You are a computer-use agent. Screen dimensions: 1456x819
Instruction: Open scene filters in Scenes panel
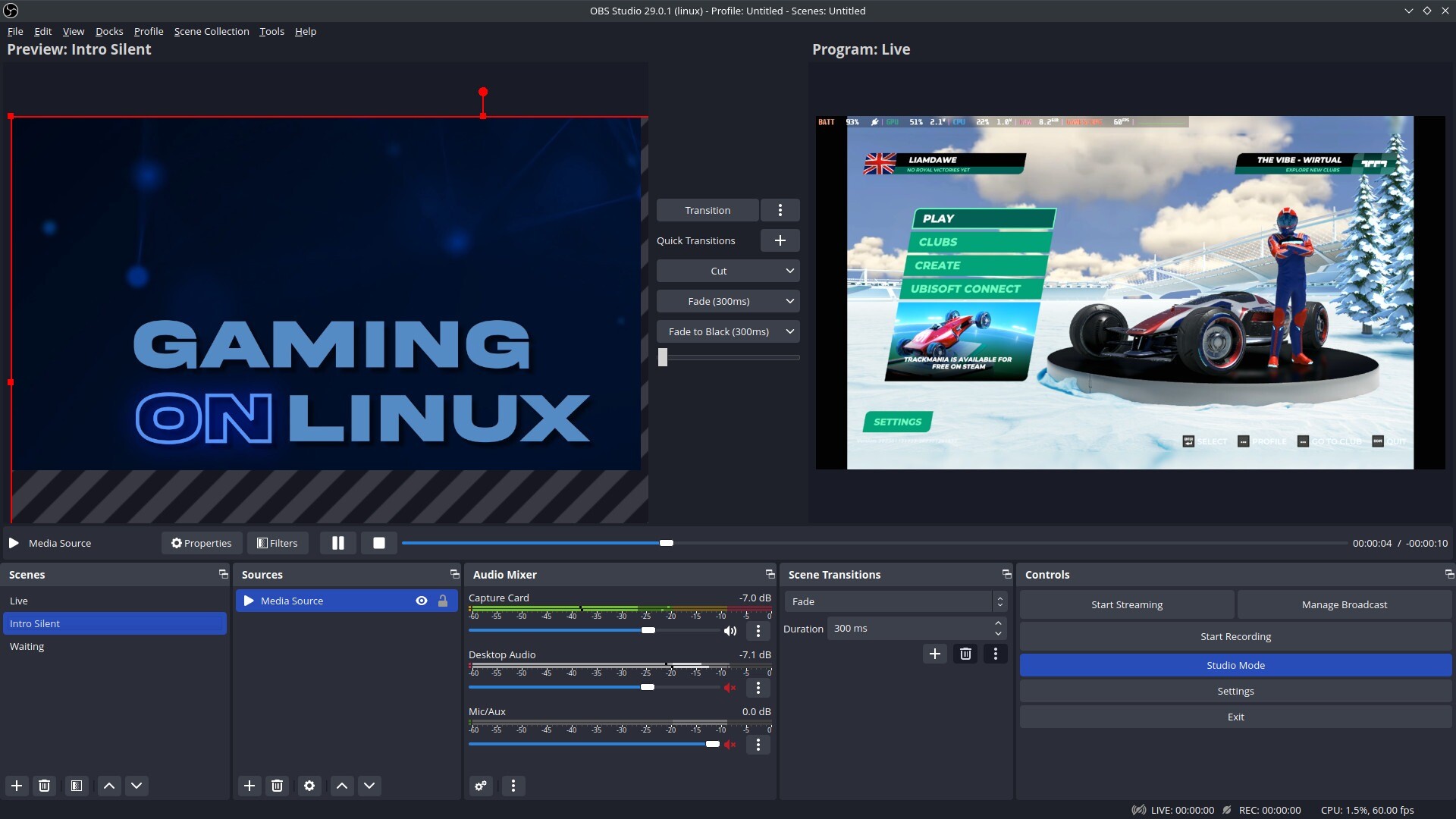point(77,786)
